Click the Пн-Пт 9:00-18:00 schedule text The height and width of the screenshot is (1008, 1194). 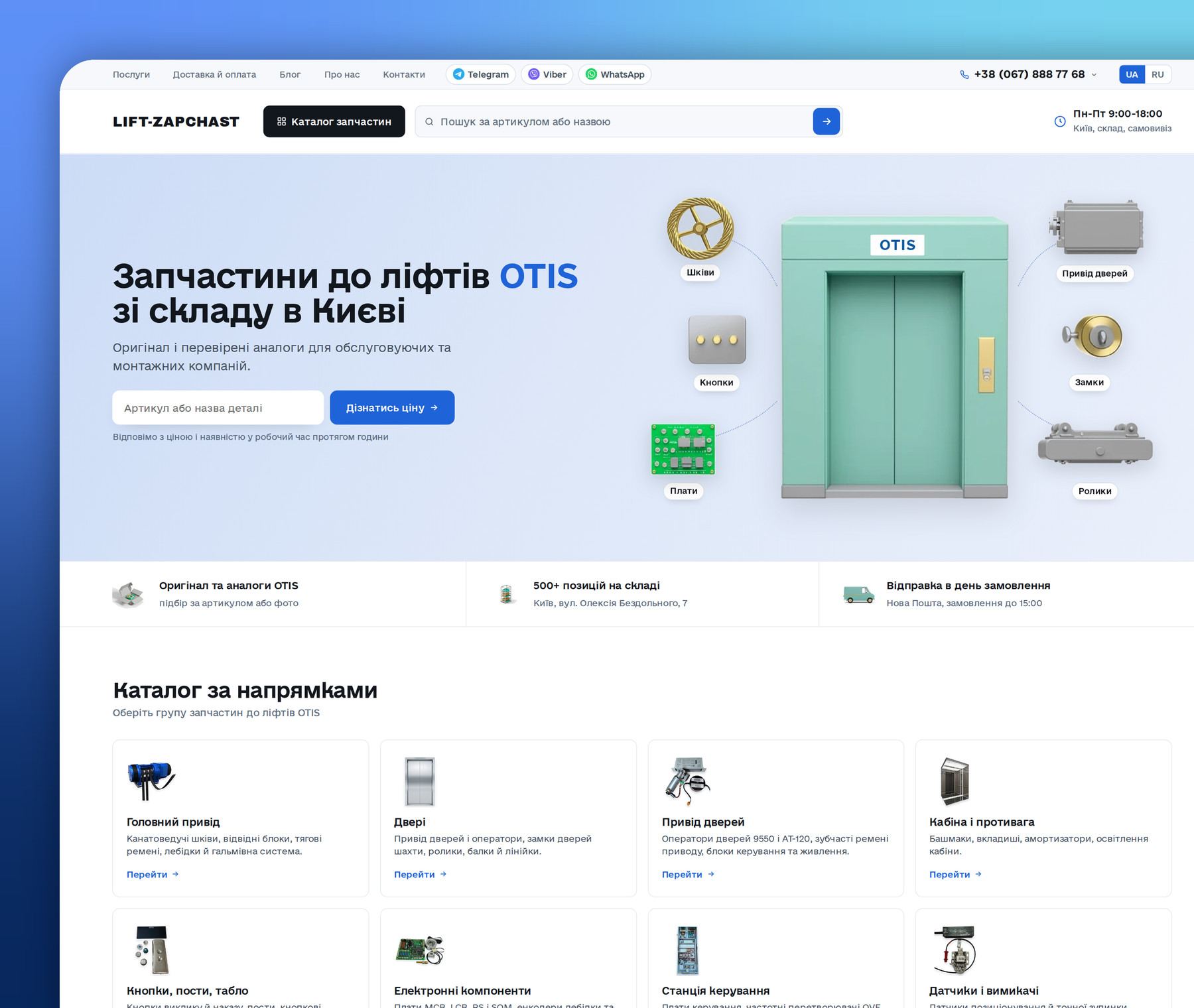pos(1118,113)
